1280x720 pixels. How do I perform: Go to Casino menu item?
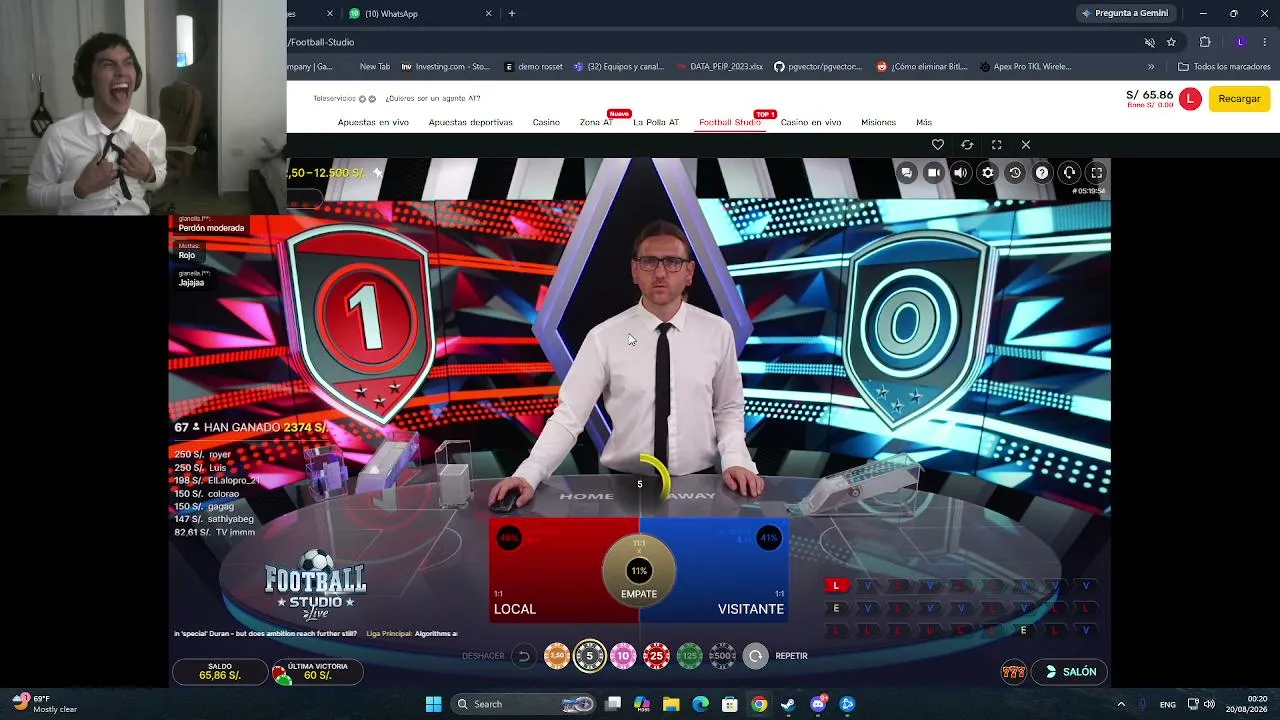click(546, 122)
